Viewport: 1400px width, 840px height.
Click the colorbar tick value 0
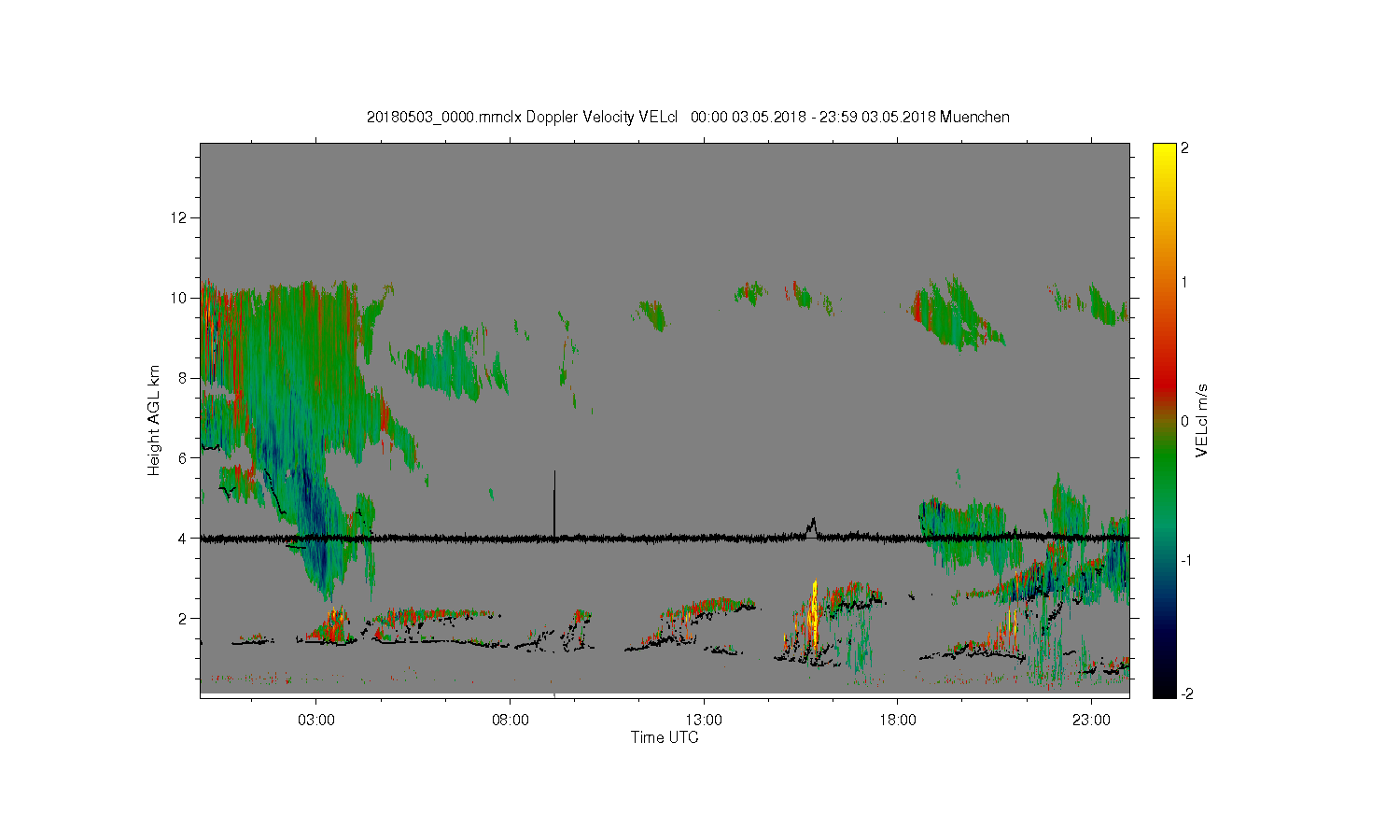[1185, 421]
